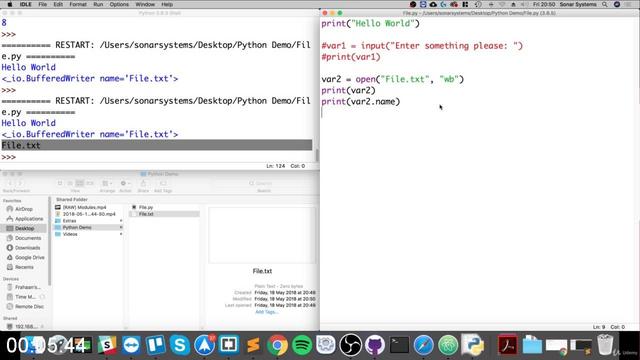The image size is (640, 360).
Task: Open TeamViewer from the Dock
Action: pyautogui.click(x=131, y=345)
